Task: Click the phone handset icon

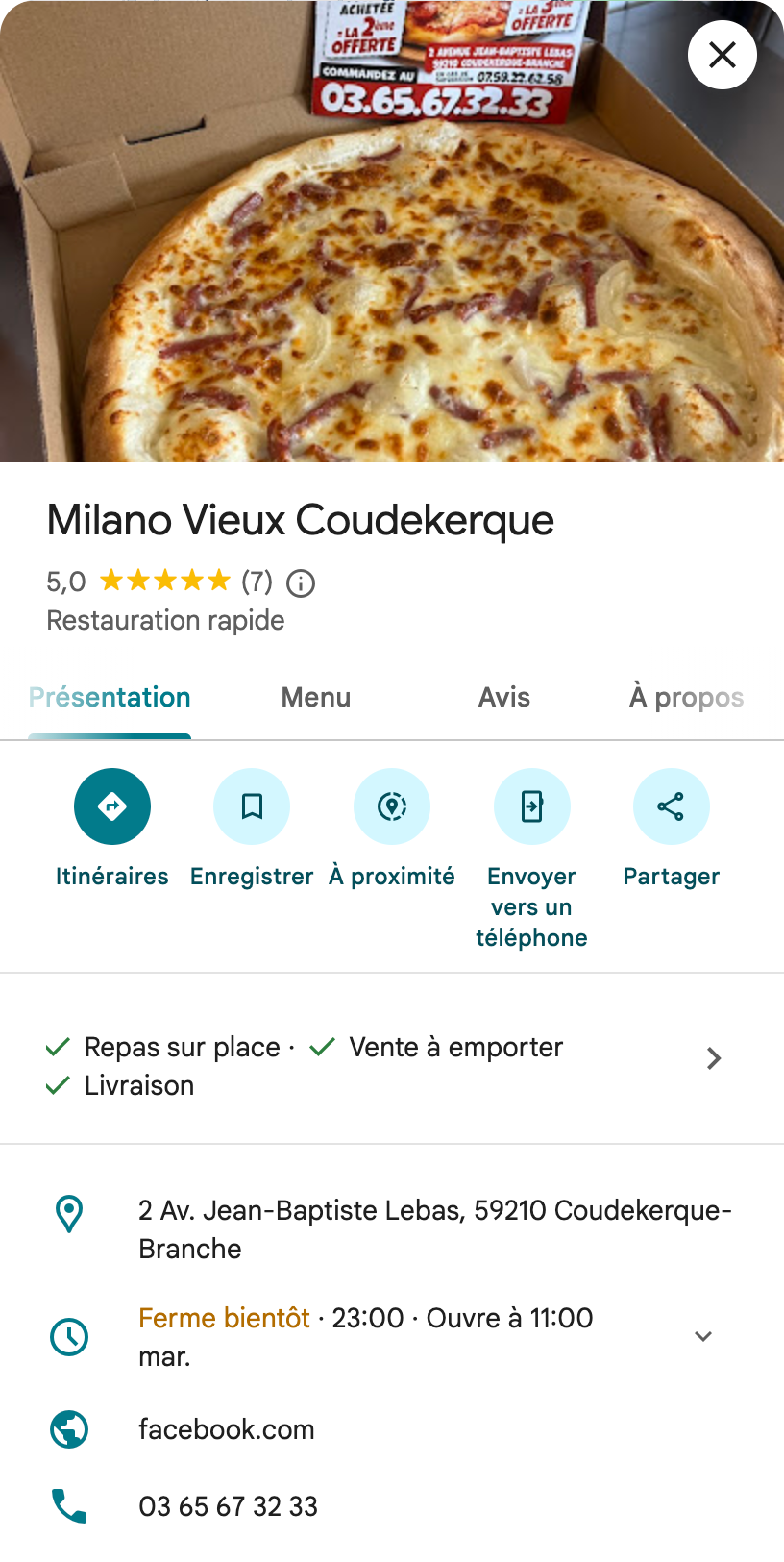Action: coord(69,1506)
